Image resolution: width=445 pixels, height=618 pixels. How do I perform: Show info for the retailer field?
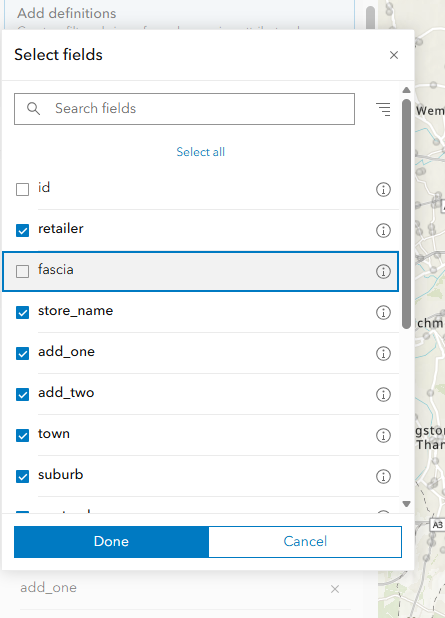tap(383, 231)
